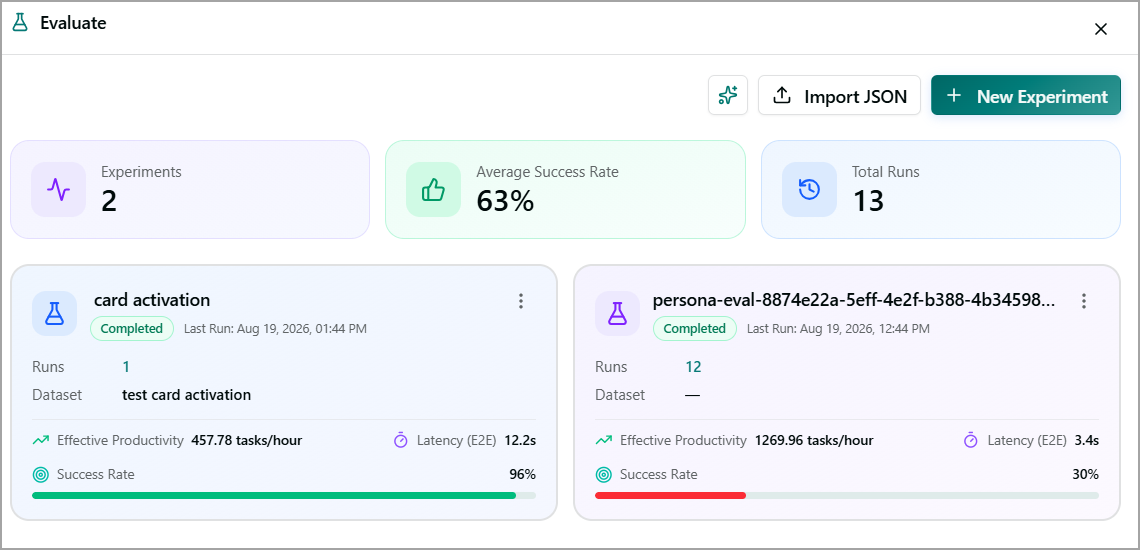
Task: Click the dataset name test card activation
Action: point(186,395)
